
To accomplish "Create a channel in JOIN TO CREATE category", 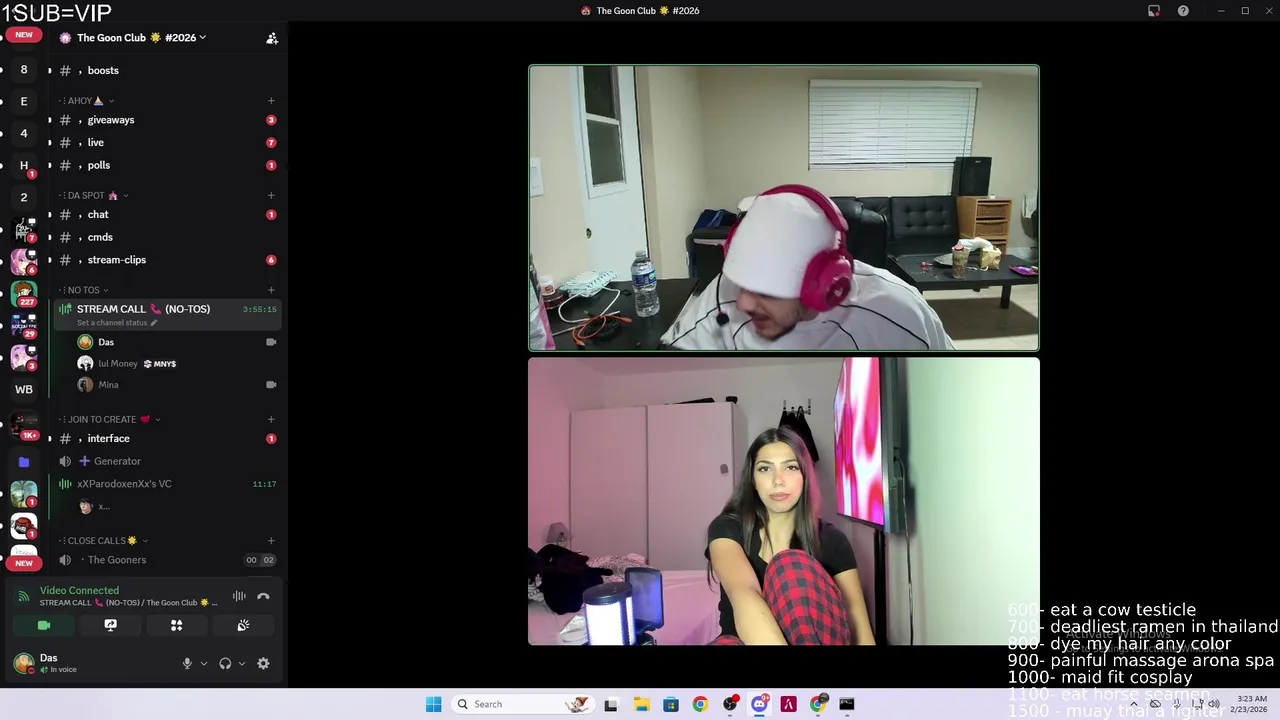I will (x=271, y=420).
